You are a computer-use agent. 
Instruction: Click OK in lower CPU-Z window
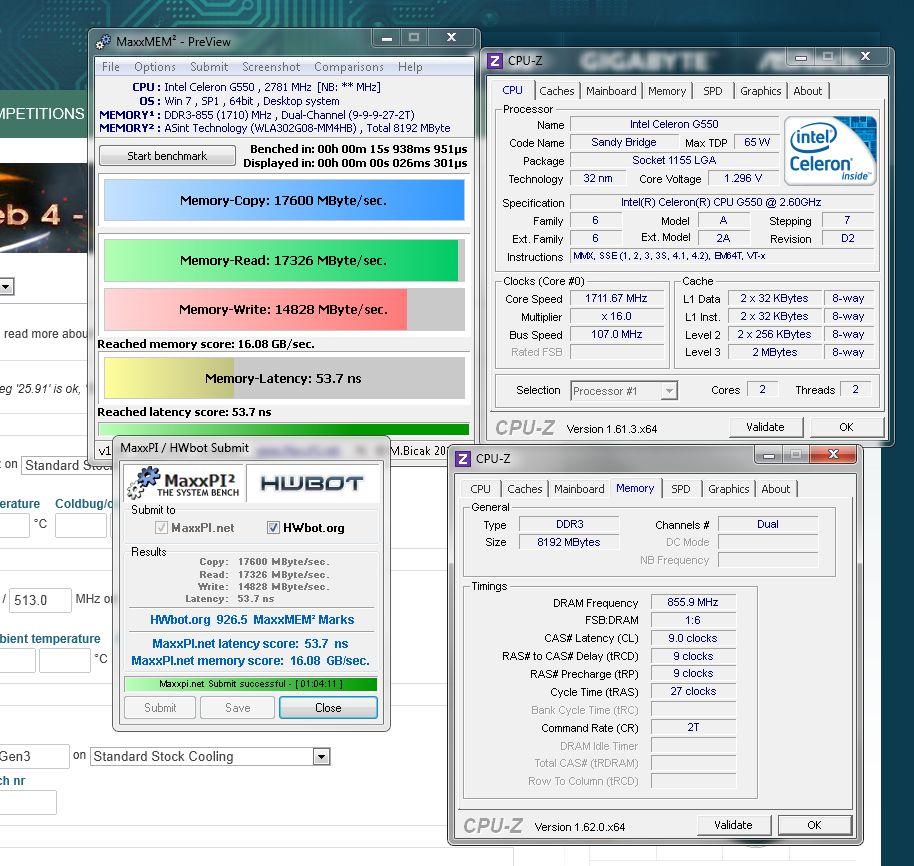pyautogui.click(x=814, y=825)
